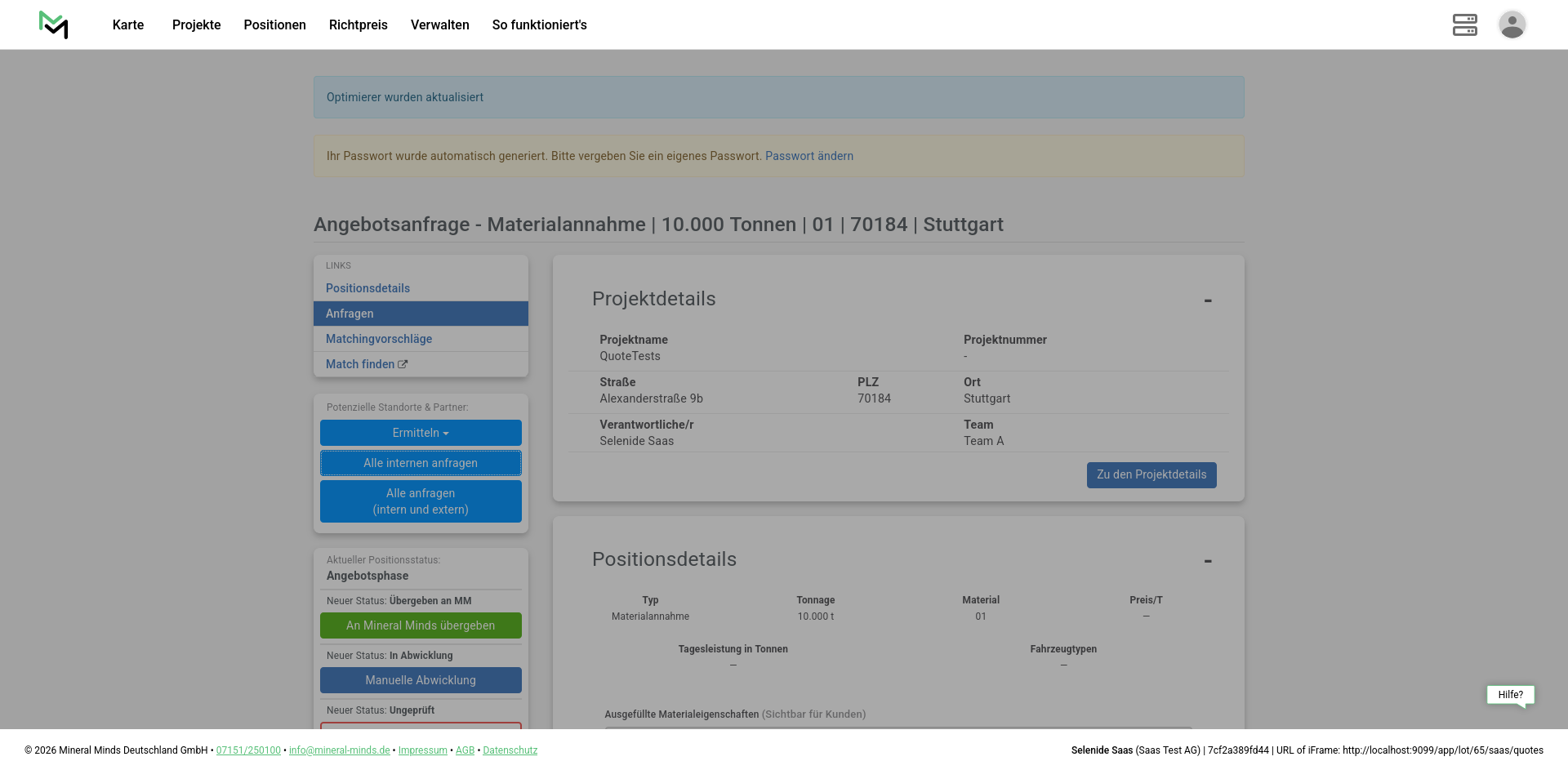Click the info@mineral-minds.de email link
1568x770 pixels.
339,750
